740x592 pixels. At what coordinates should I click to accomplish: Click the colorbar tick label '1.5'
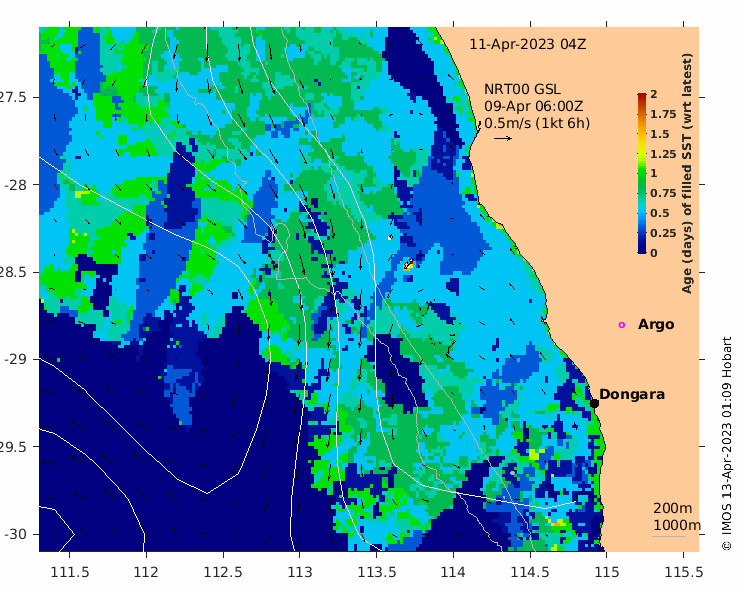pyautogui.click(x=660, y=134)
